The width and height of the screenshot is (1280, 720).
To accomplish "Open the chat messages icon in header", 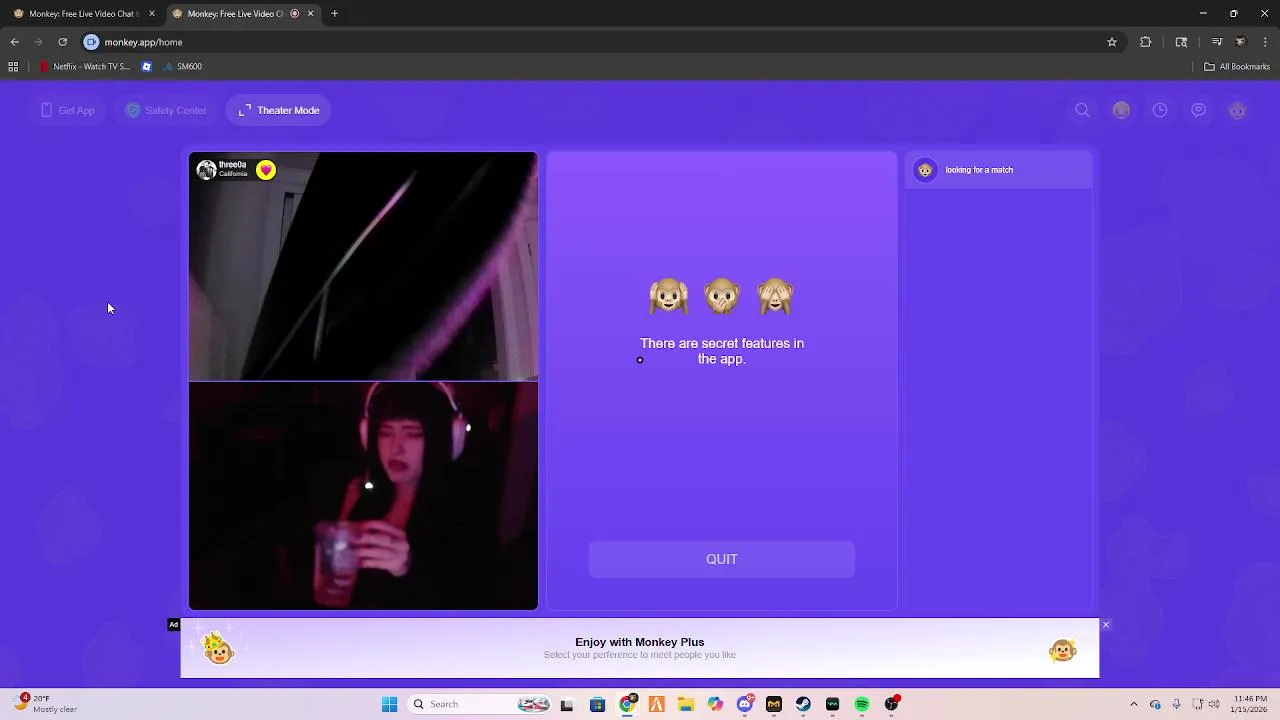I will [1198, 110].
